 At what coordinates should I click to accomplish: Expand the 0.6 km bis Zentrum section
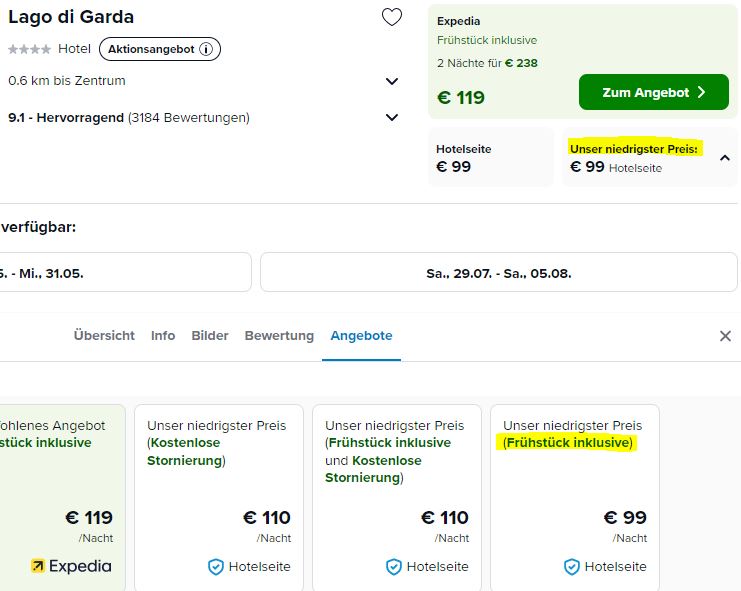[x=392, y=81]
